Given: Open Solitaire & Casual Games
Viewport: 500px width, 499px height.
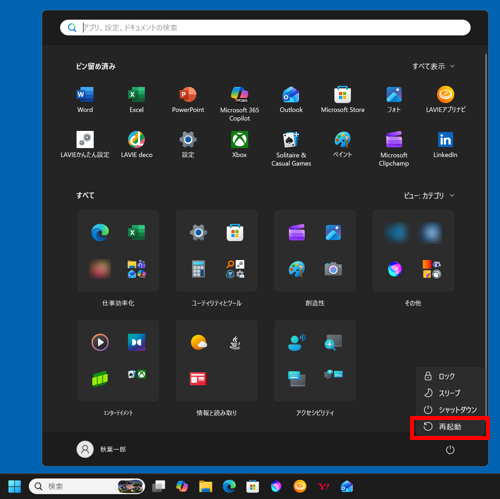Looking at the screenshot, I should [291, 148].
